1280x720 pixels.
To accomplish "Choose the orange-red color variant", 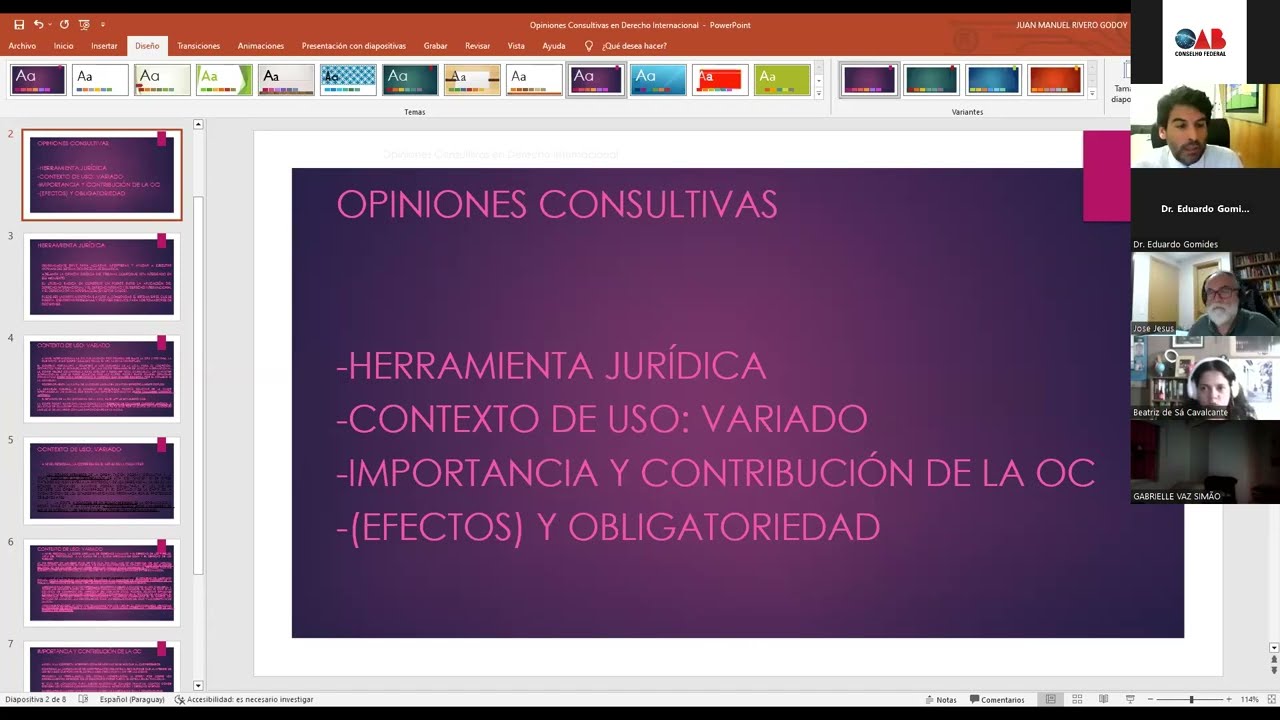I will [x=1055, y=80].
